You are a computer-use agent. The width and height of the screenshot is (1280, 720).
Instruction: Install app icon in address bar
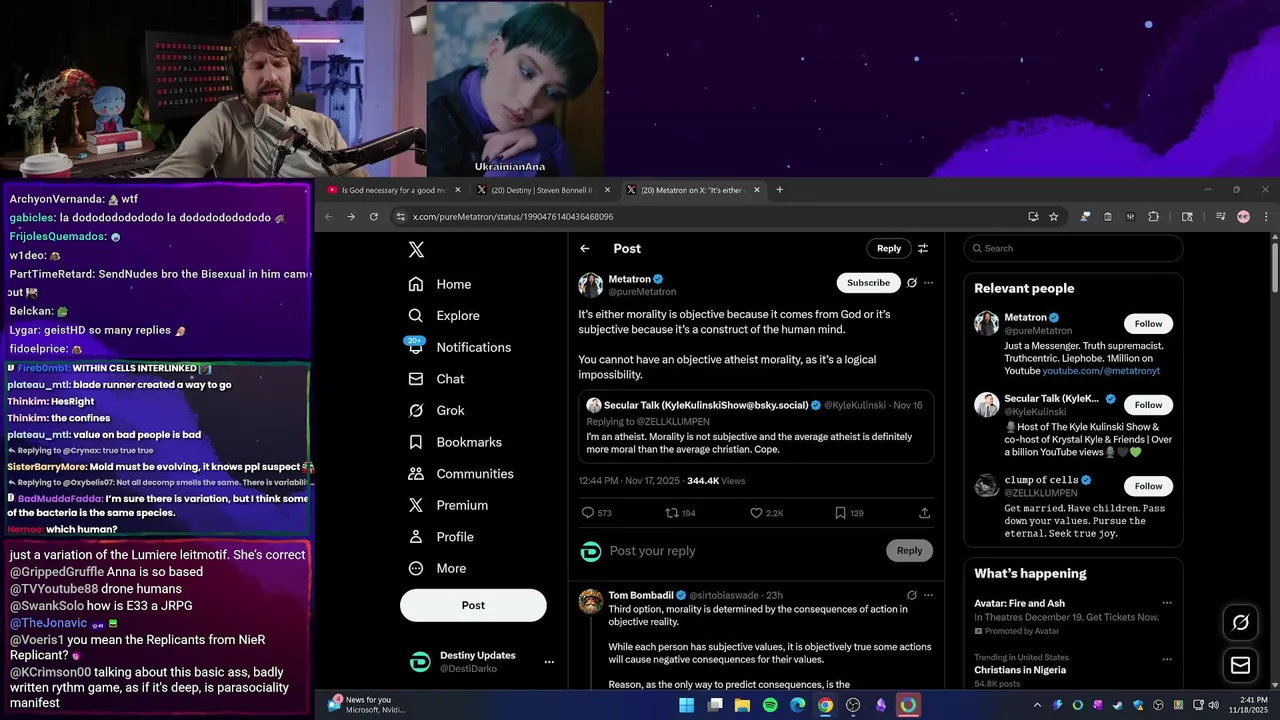click(1033, 216)
